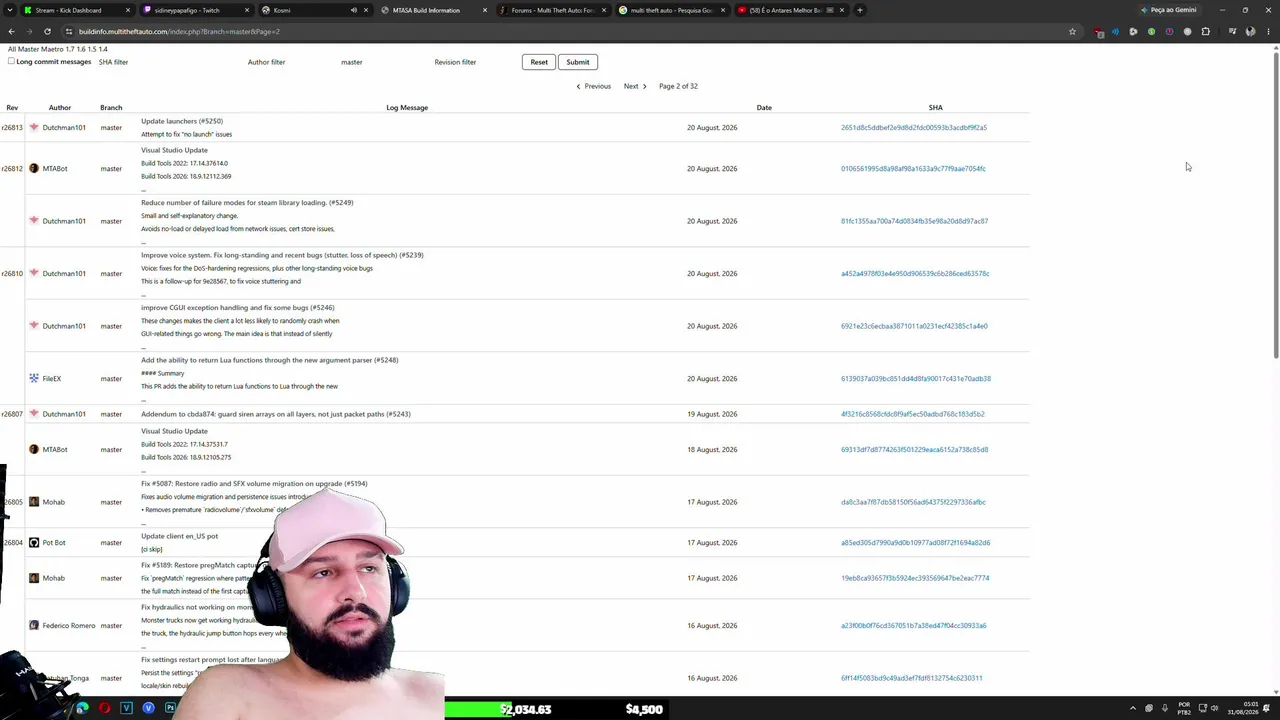
Task: Click the FileEX author avatar
Action: (x=34, y=378)
